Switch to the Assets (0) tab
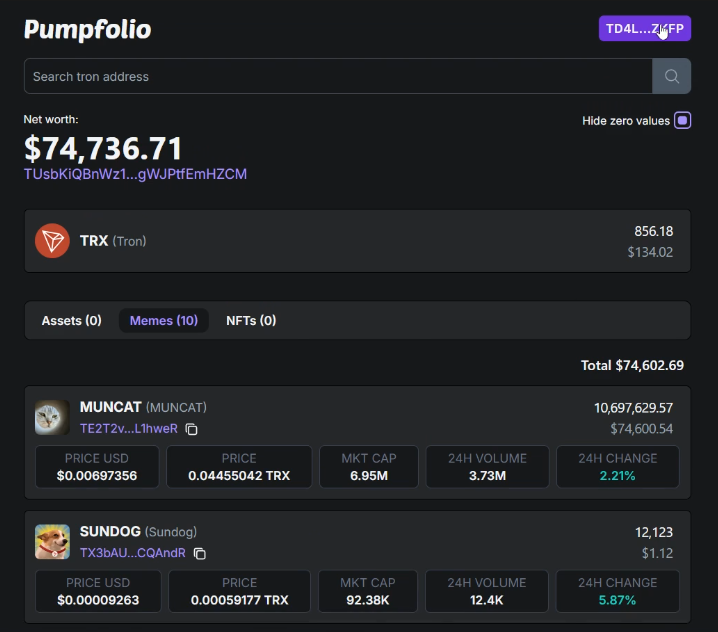 (x=71, y=321)
